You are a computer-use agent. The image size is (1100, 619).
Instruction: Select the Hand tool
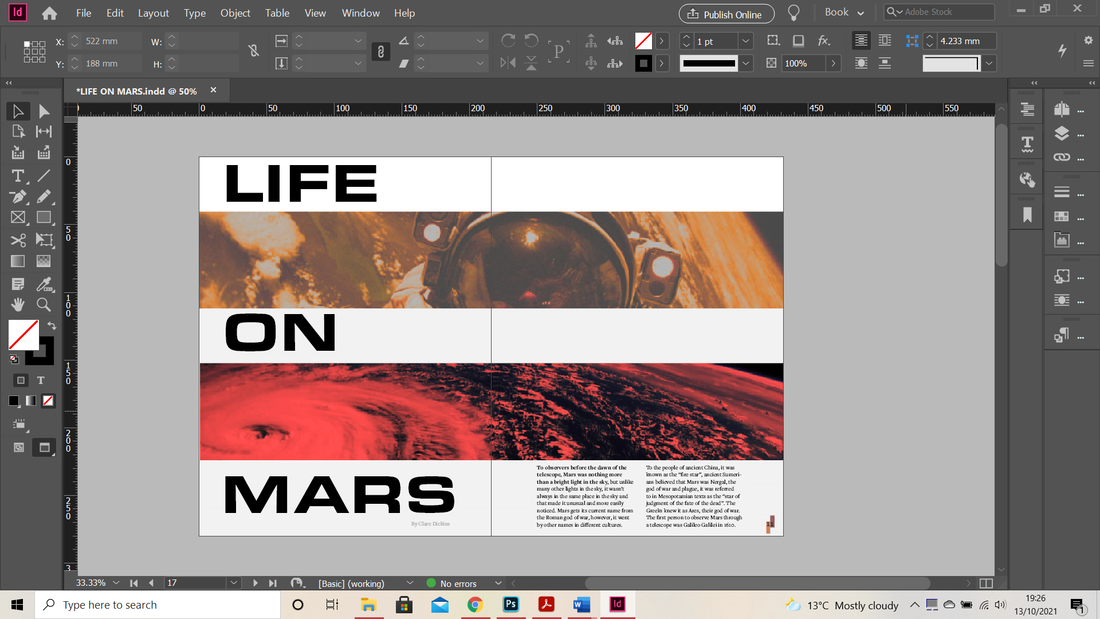pyautogui.click(x=18, y=305)
